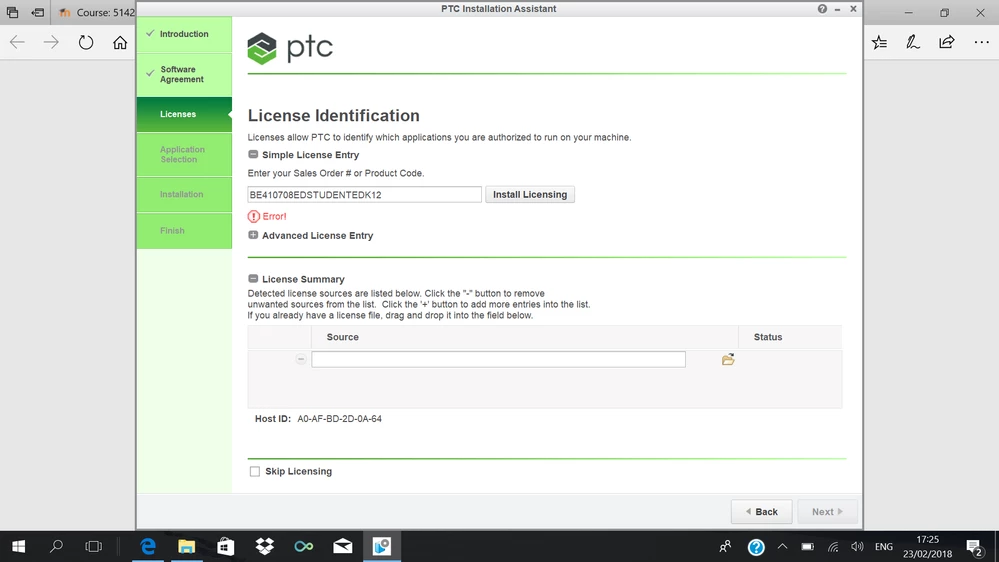Open the license file browse folder icon
999x562 pixels.
pyautogui.click(x=728, y=359)
